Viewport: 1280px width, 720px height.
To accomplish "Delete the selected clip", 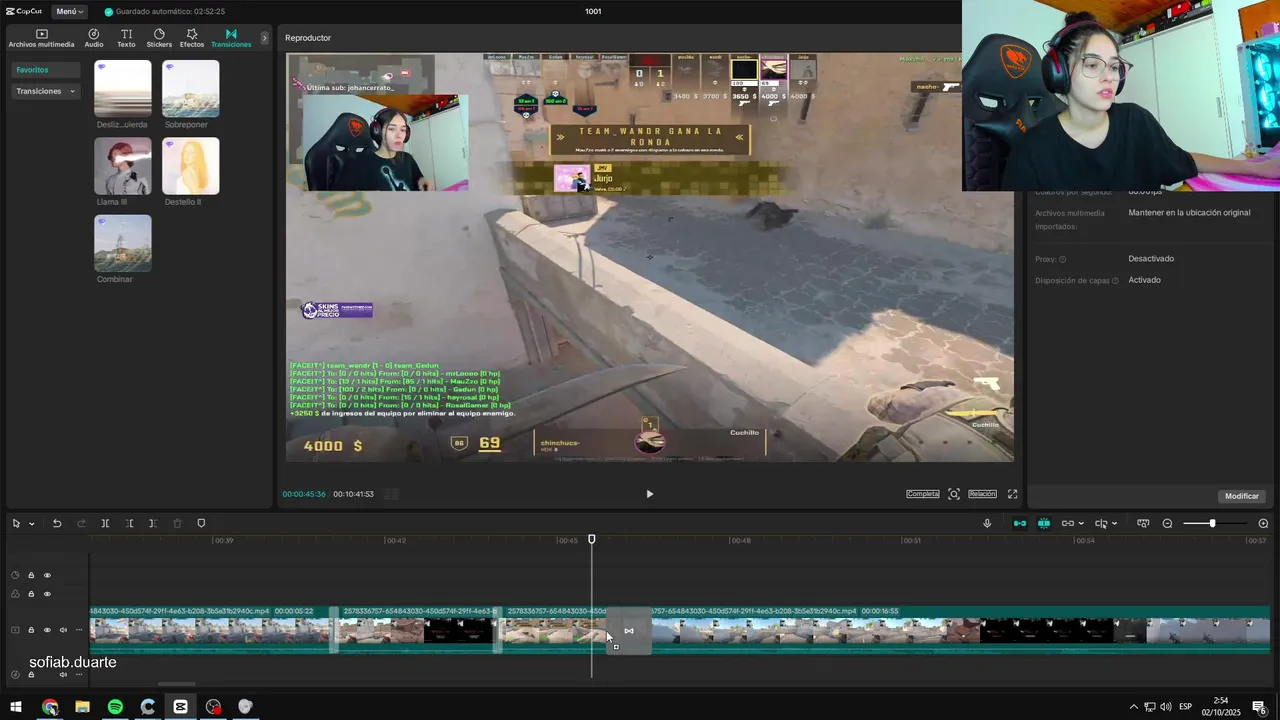I will point(177,524).
